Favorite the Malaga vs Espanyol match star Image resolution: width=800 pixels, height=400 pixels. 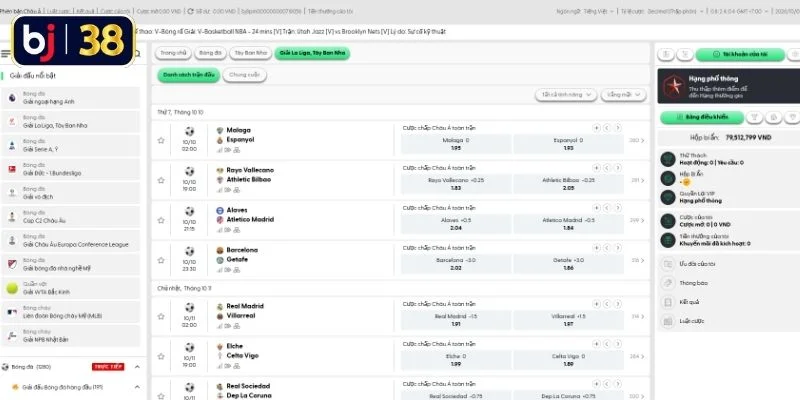point(161,140)
